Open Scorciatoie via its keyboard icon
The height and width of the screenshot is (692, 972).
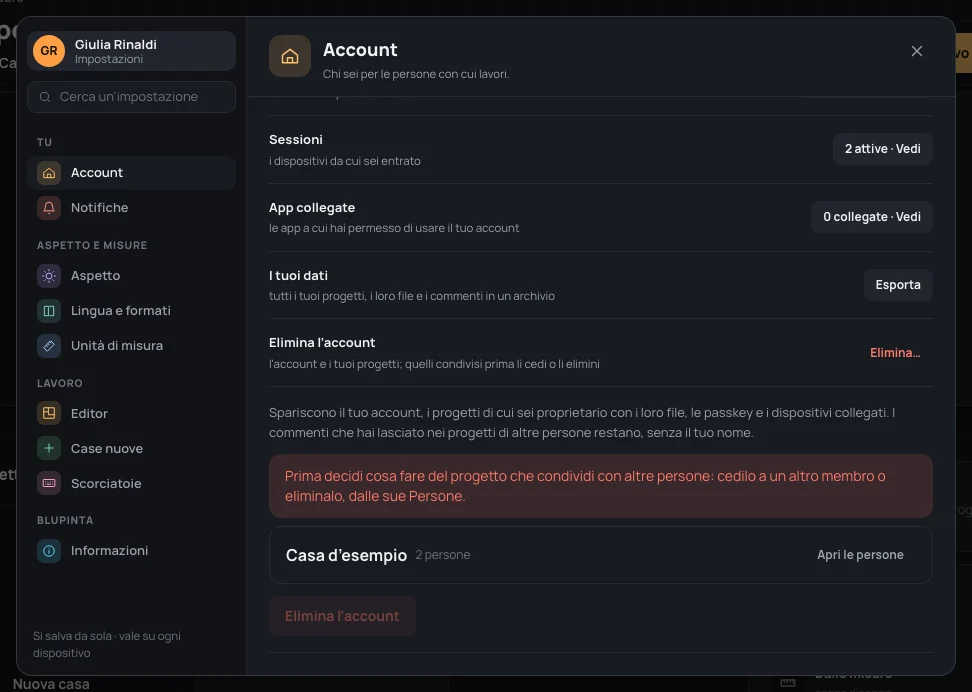point(49,484)
